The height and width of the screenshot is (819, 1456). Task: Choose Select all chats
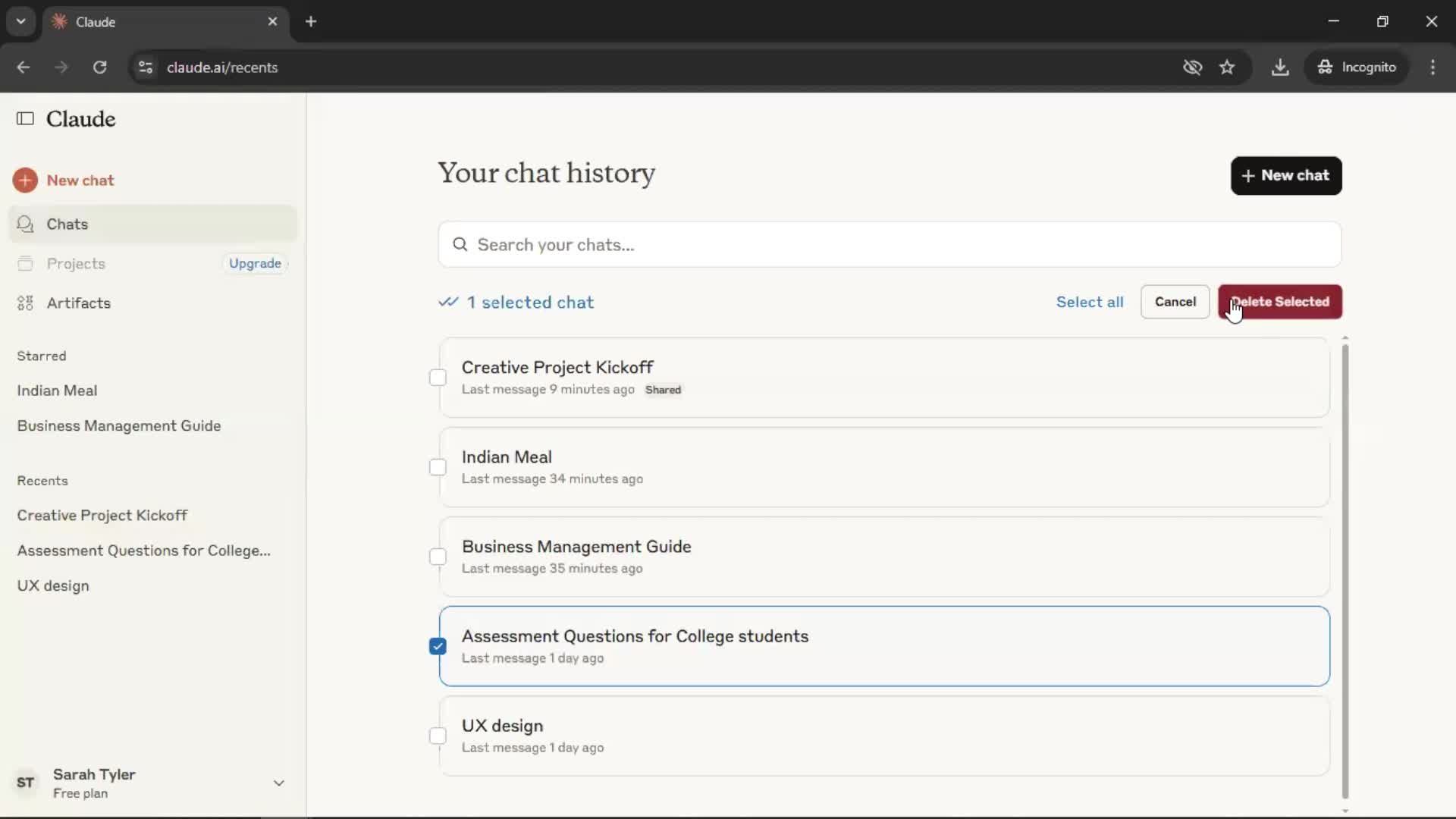1090,302
